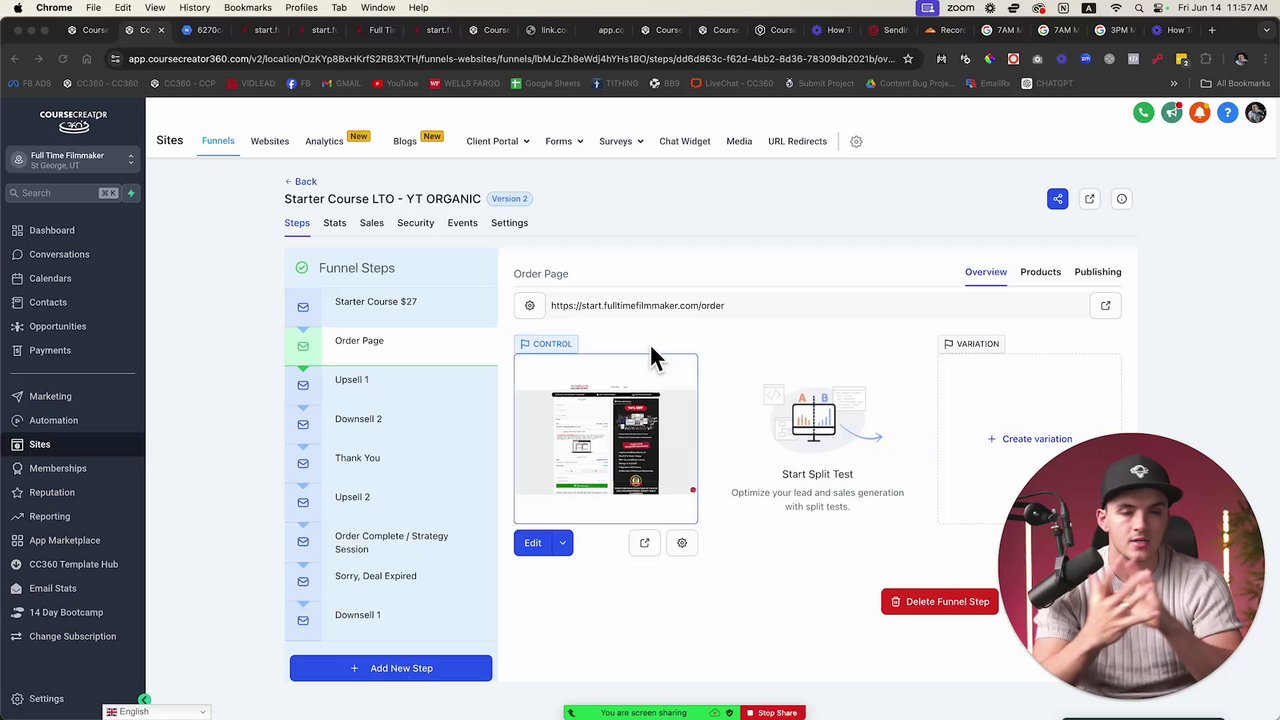
Task: Click the control page thumbnail preview
Action: 606,439
